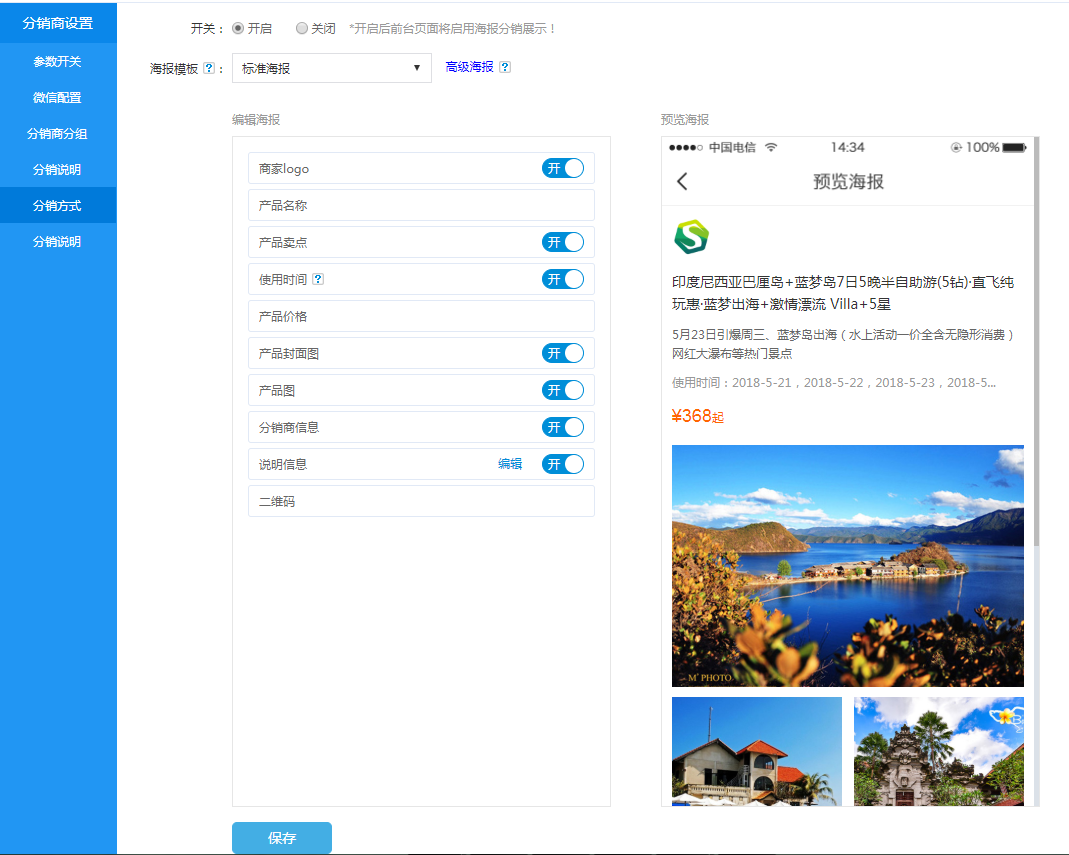Click 编辑 link in 说明信息 row

click(510, 464)
